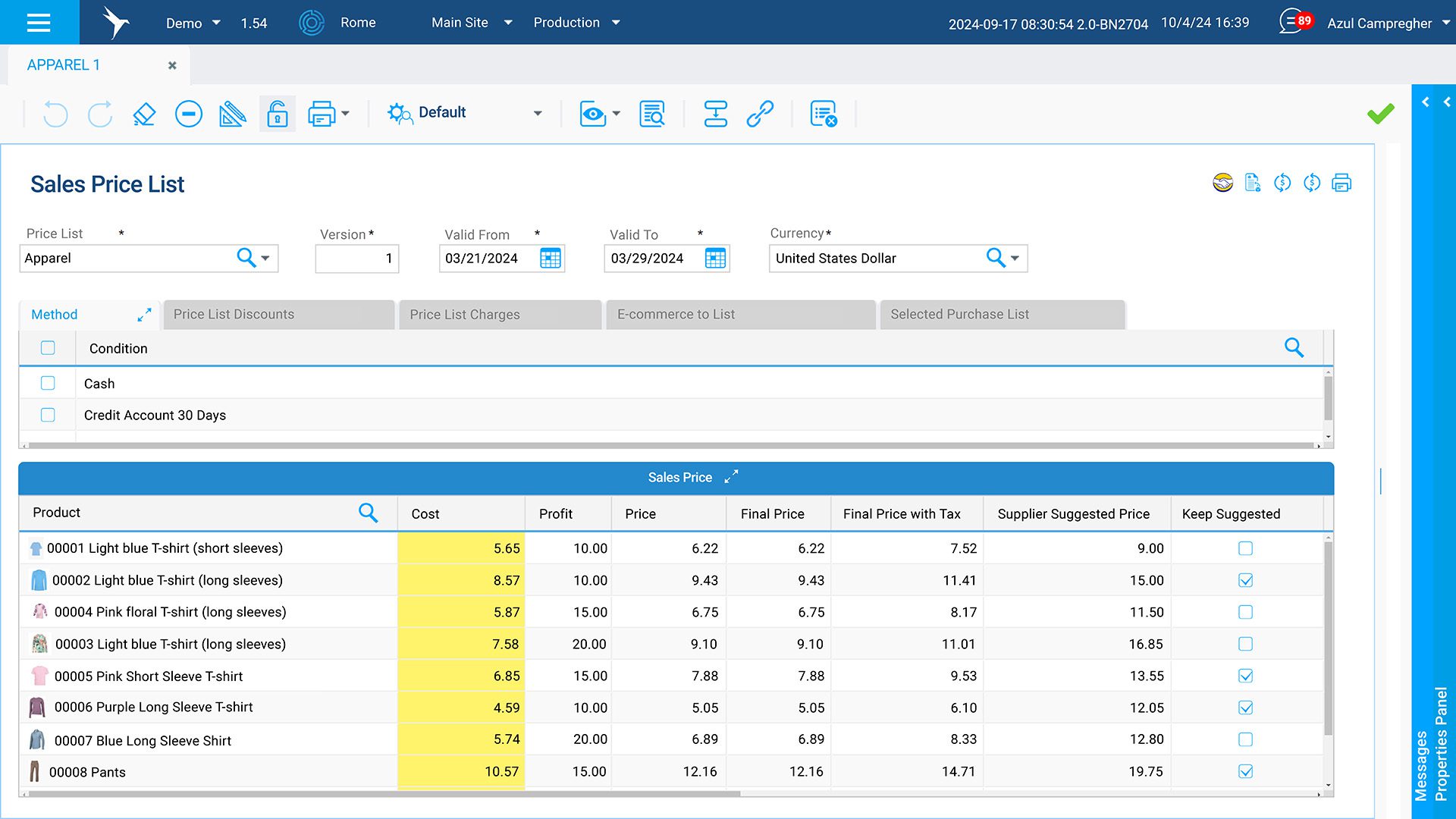Screen dimensions: 1456x819
Task: Open the vertical Properties Panel label
Action: tap(1442, 743)
